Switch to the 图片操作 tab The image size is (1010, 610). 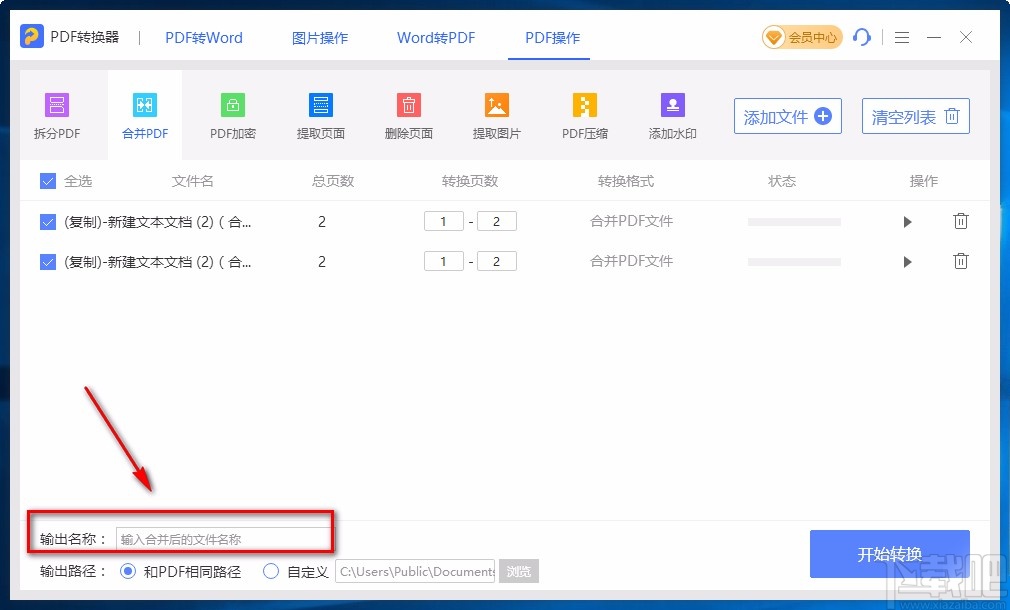point(319,37)
